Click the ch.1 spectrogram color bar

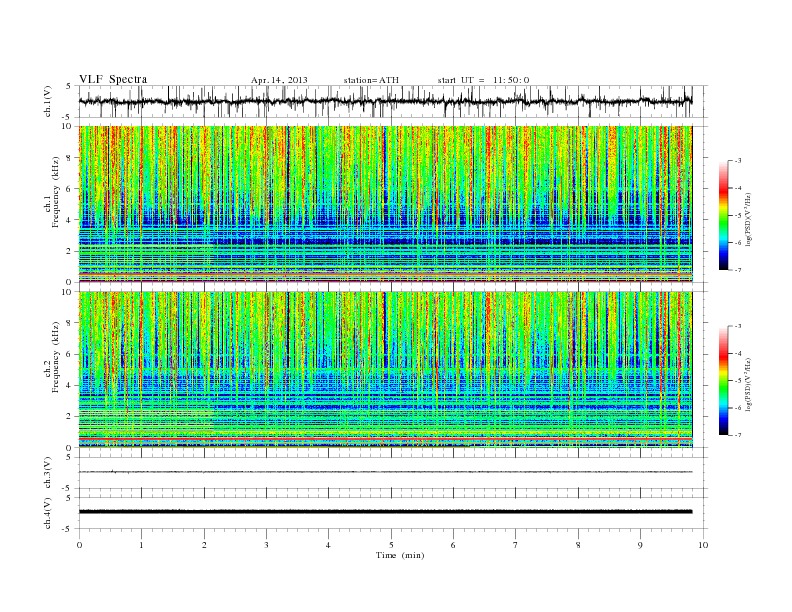pos(723,215)
